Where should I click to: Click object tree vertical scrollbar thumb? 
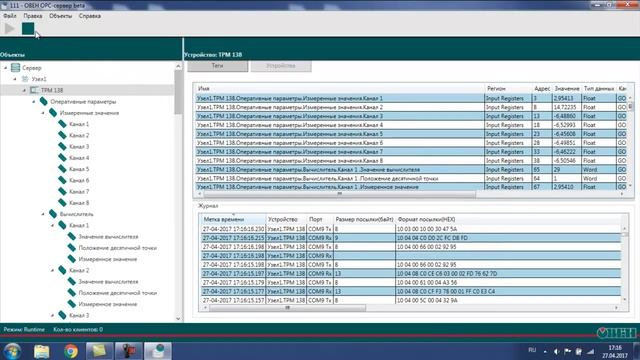click(178, 92)
